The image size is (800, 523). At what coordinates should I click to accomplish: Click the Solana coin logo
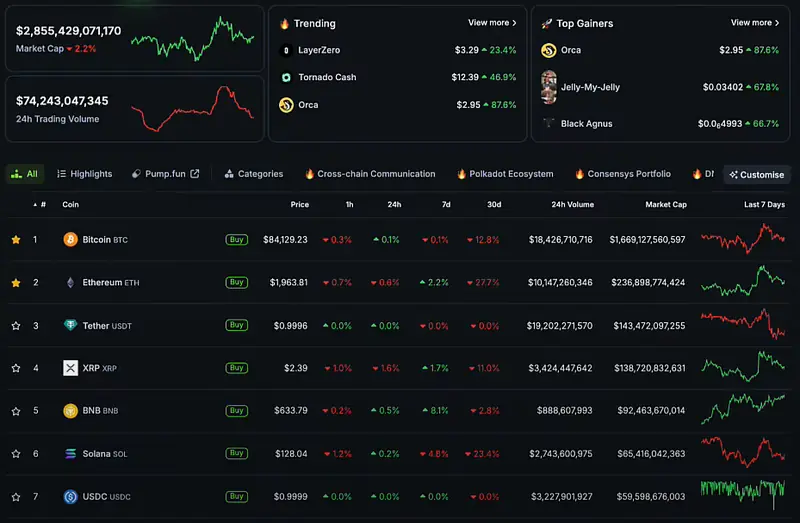70,453
